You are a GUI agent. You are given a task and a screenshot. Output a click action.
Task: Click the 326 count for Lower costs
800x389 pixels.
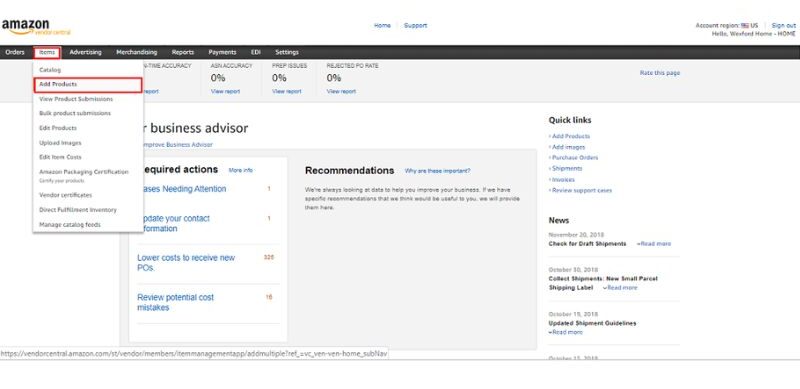click(268, 257)
